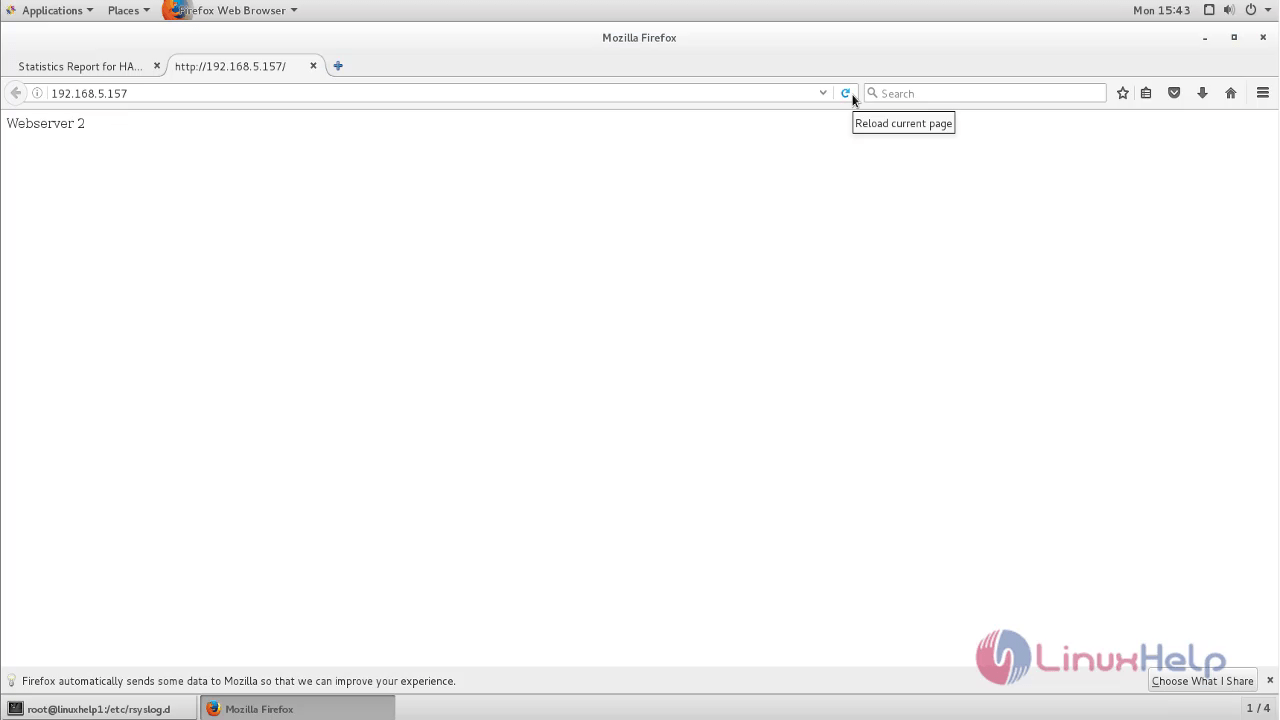Click Choose What I Share button
This screenshot has height=720, width=1280.
(x=1202, y=681)
